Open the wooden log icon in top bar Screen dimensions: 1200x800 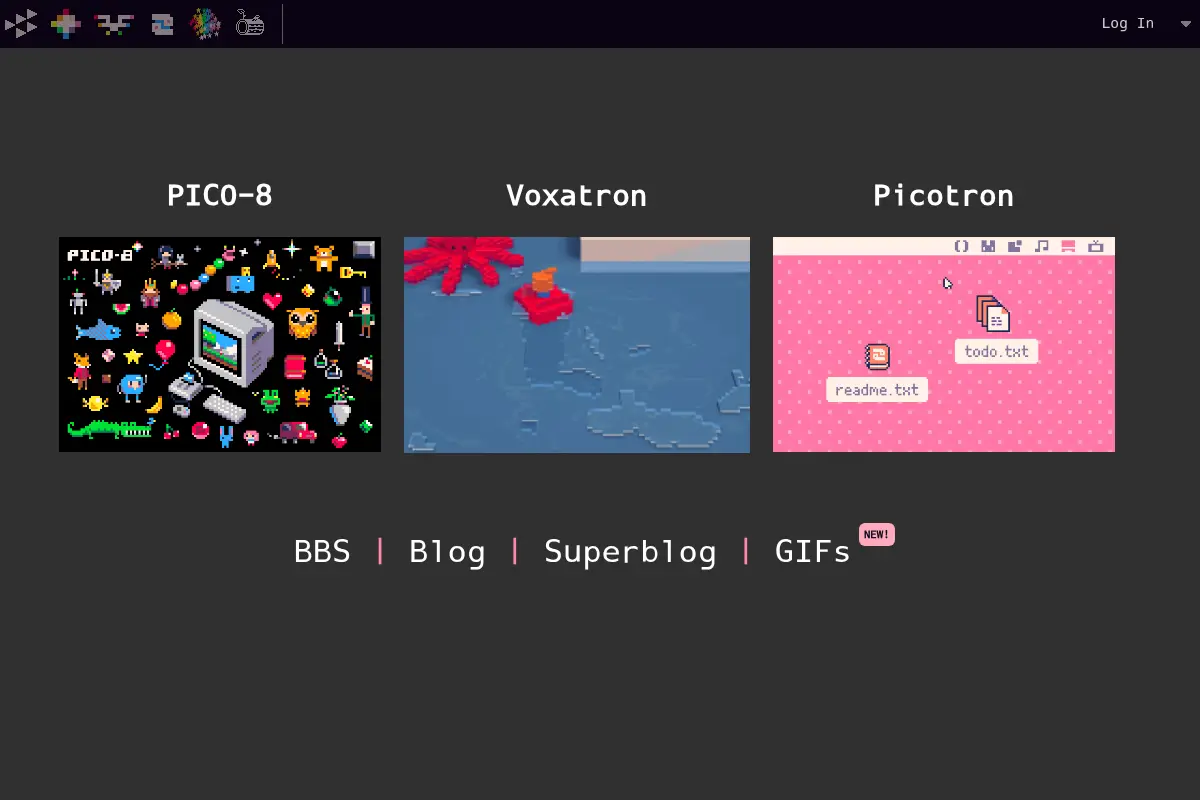pyautogui.click(x=250, y=23)
